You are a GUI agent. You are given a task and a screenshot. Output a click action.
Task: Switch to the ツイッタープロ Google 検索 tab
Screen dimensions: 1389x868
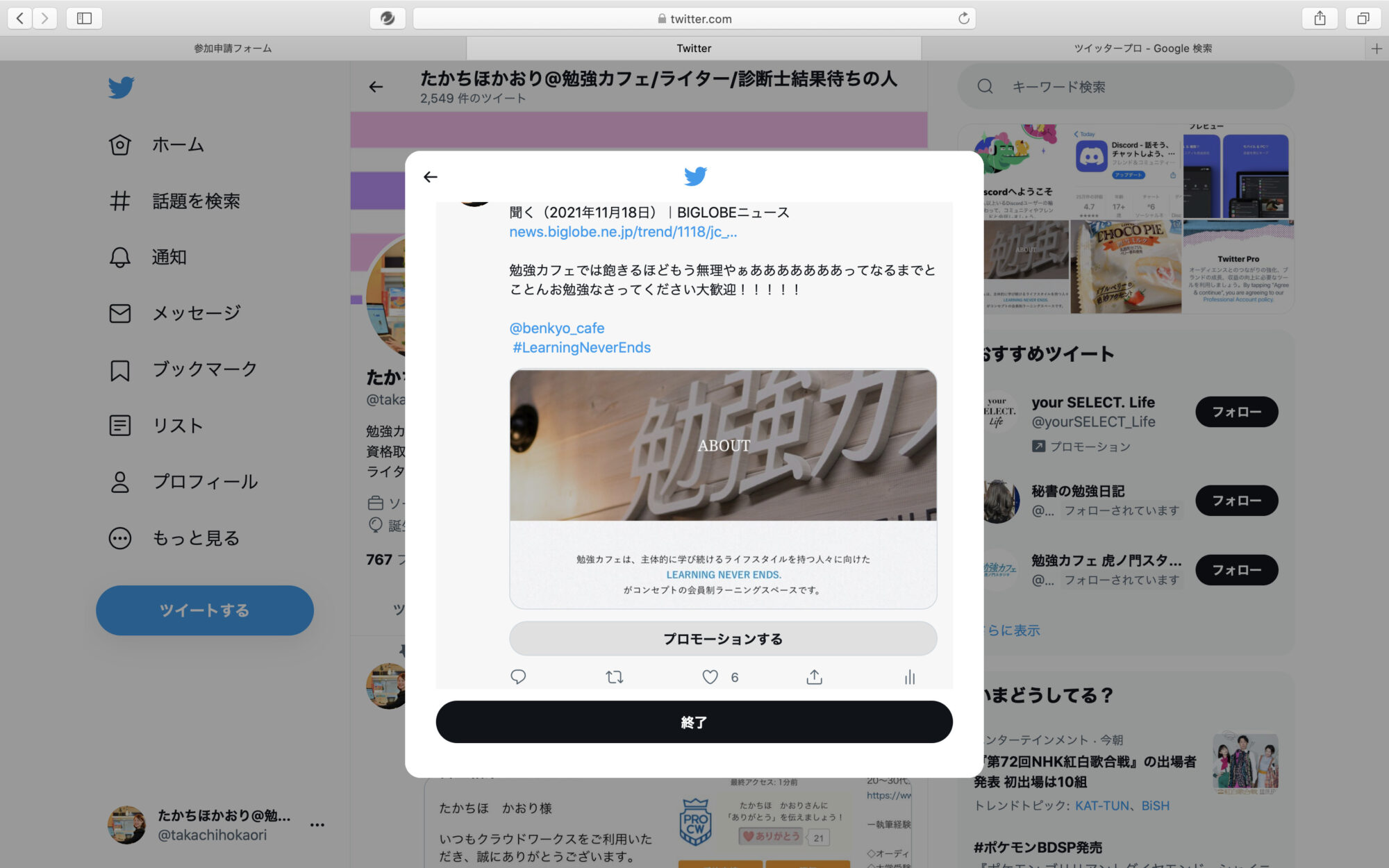click(x=1143, y=48)
